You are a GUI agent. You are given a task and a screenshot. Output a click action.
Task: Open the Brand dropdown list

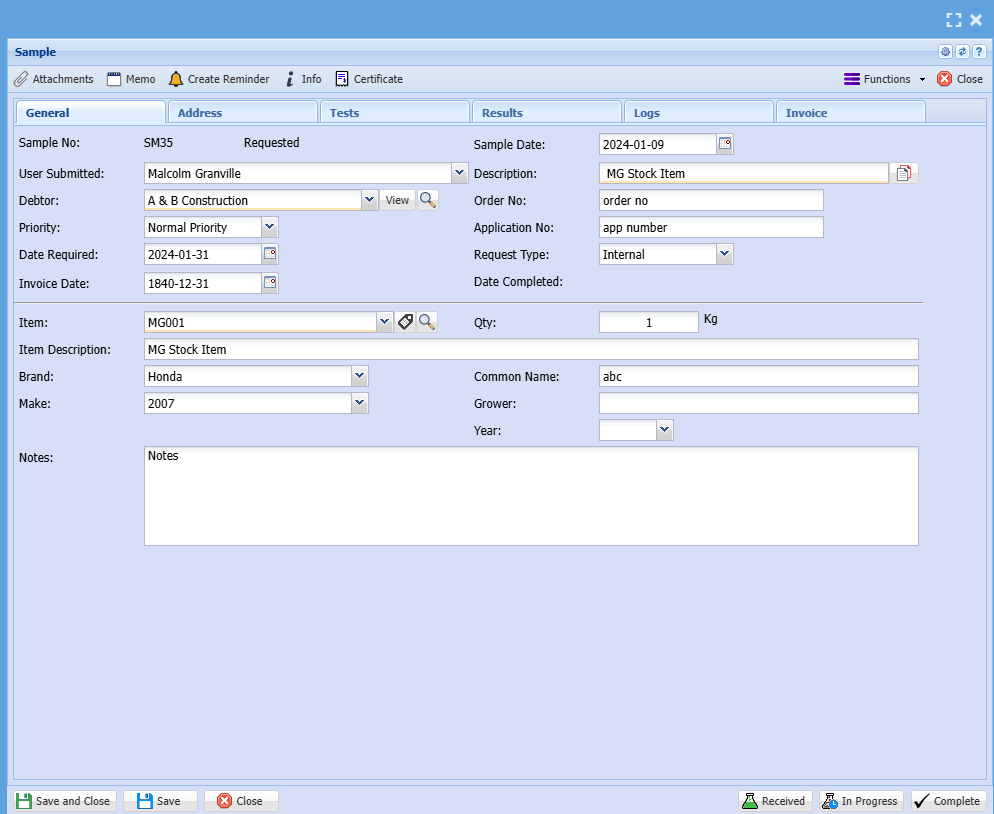tap(360, 376)
